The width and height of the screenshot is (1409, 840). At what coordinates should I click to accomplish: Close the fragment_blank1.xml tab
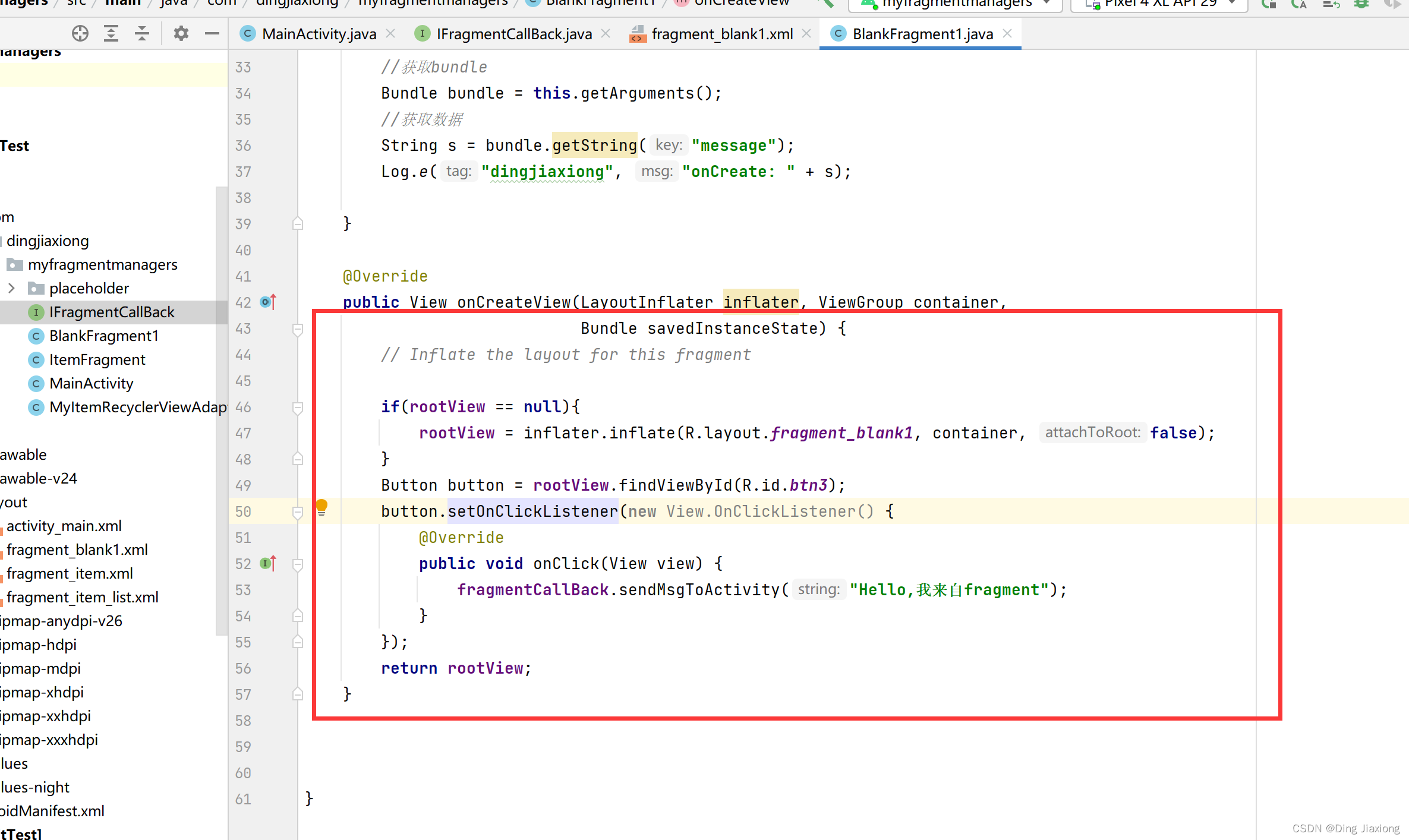[x=806, y=34]
